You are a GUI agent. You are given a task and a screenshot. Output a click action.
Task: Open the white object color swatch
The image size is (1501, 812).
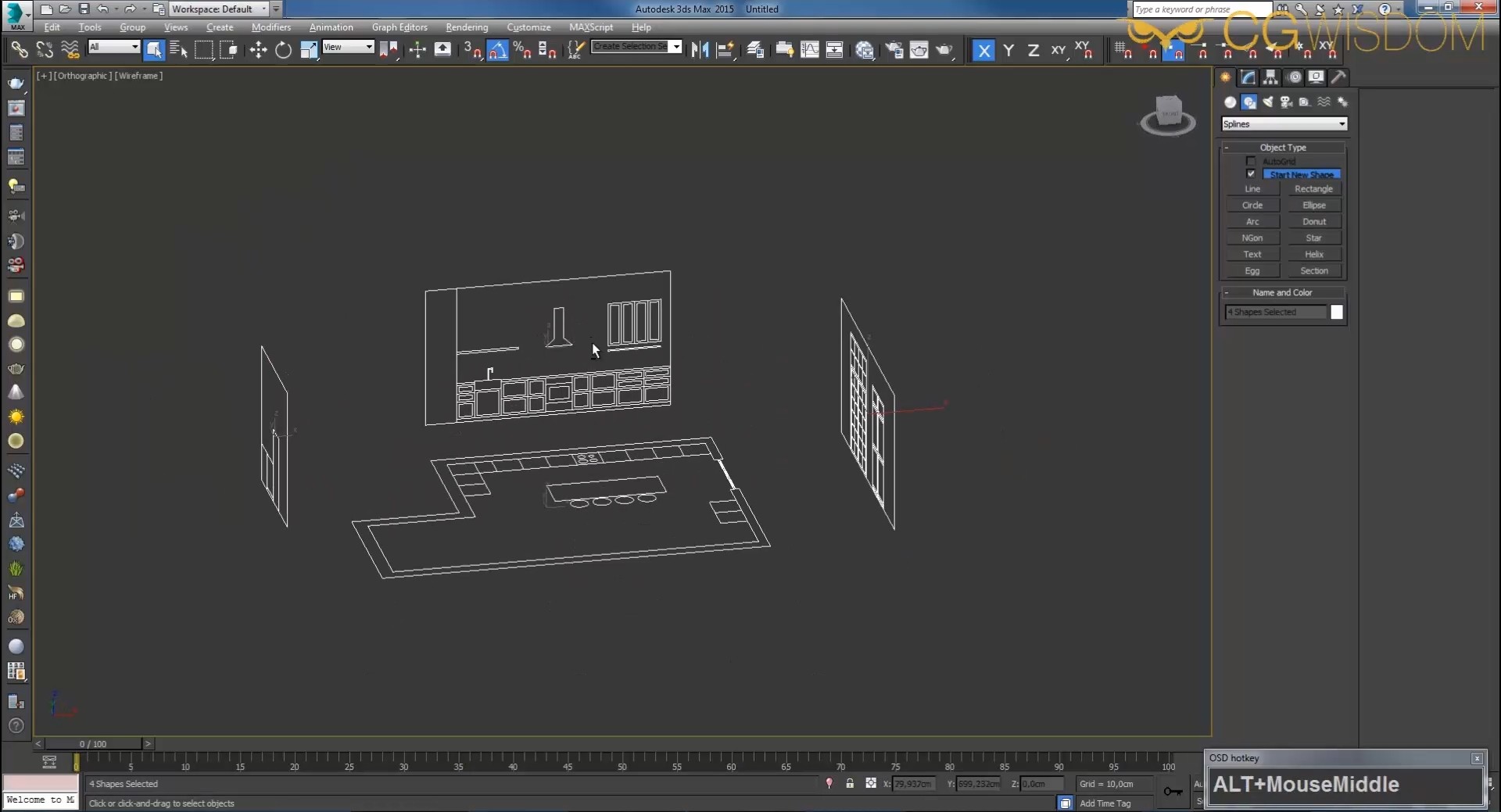1337,312
